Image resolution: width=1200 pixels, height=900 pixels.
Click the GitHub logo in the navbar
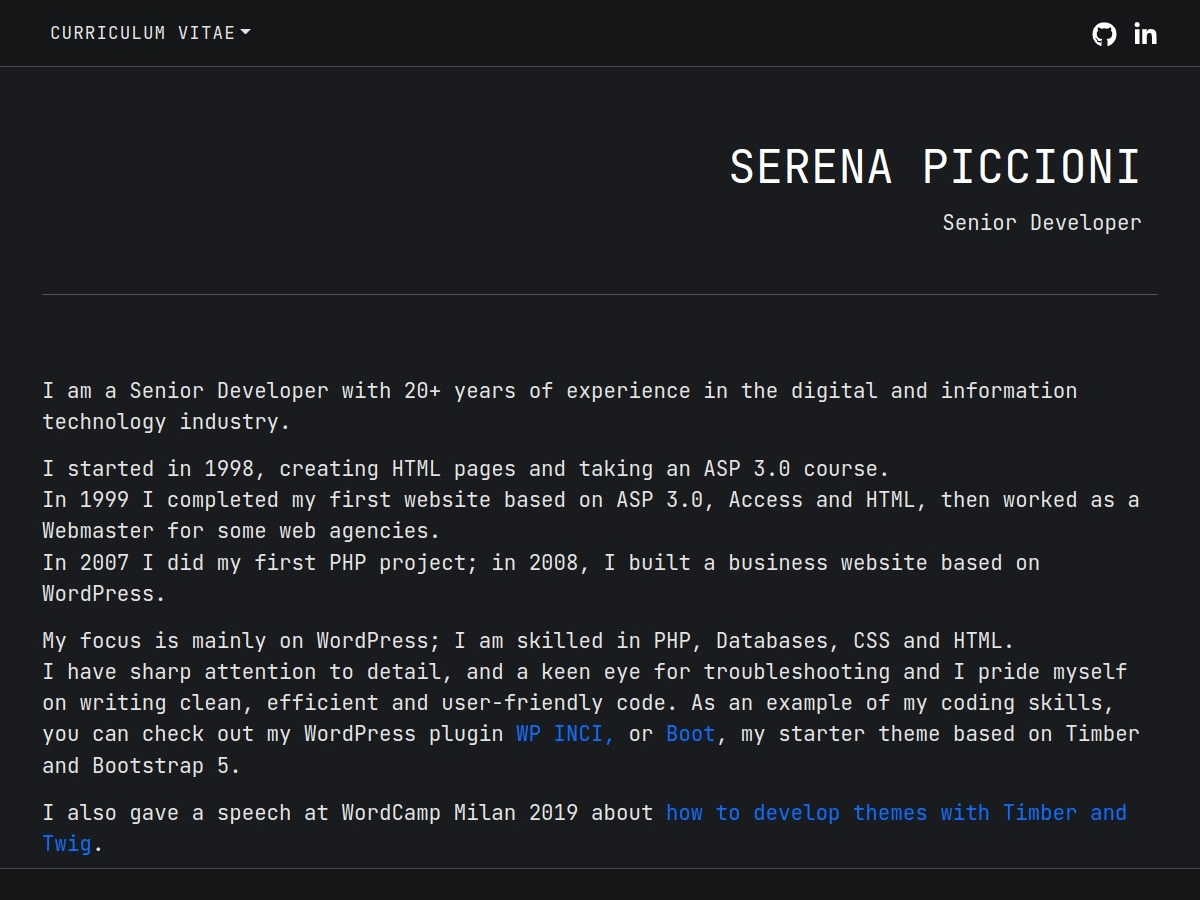click(x=1104, y=34)
